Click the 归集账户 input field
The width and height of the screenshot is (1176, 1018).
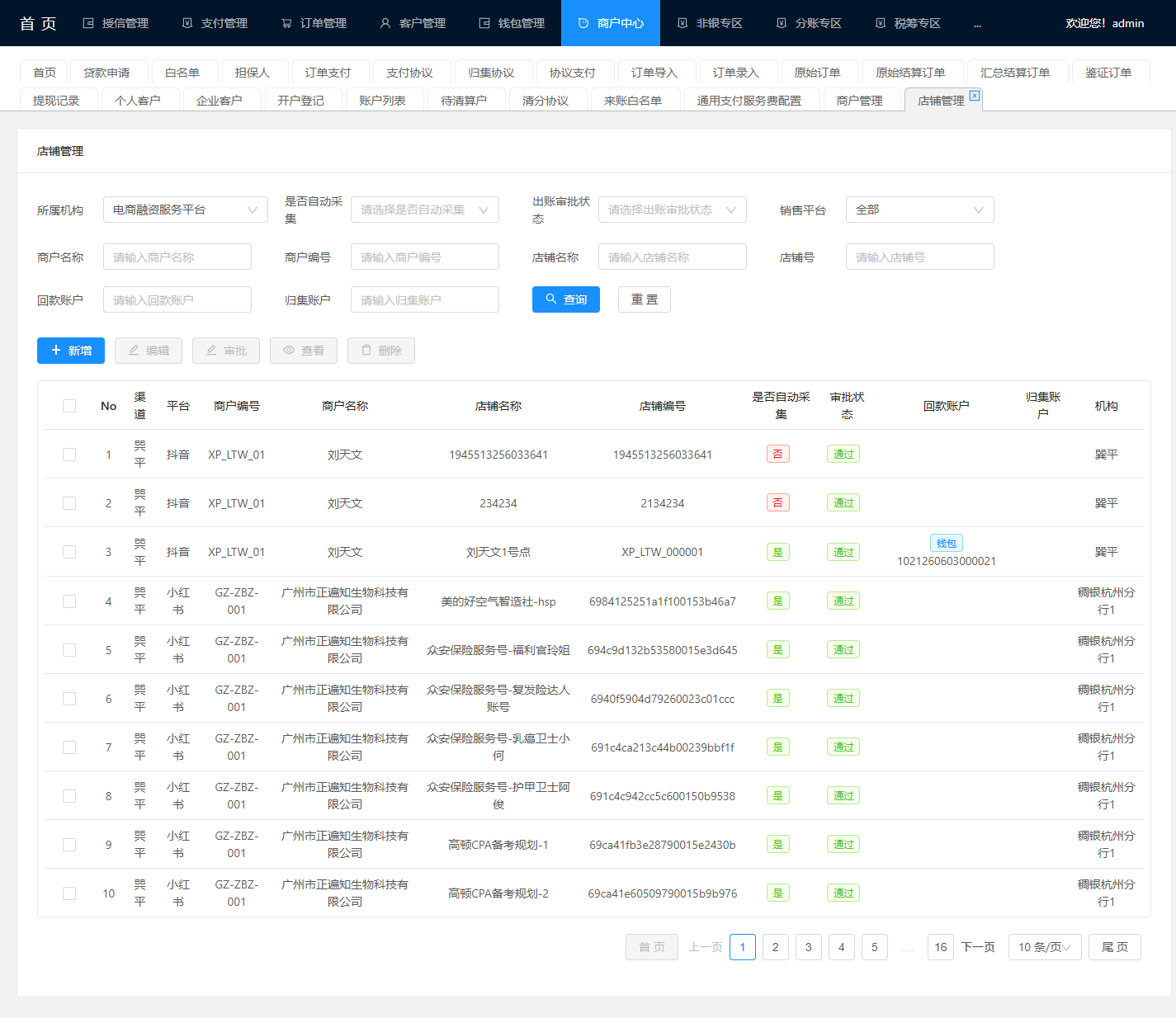click(x=425, y=299)
